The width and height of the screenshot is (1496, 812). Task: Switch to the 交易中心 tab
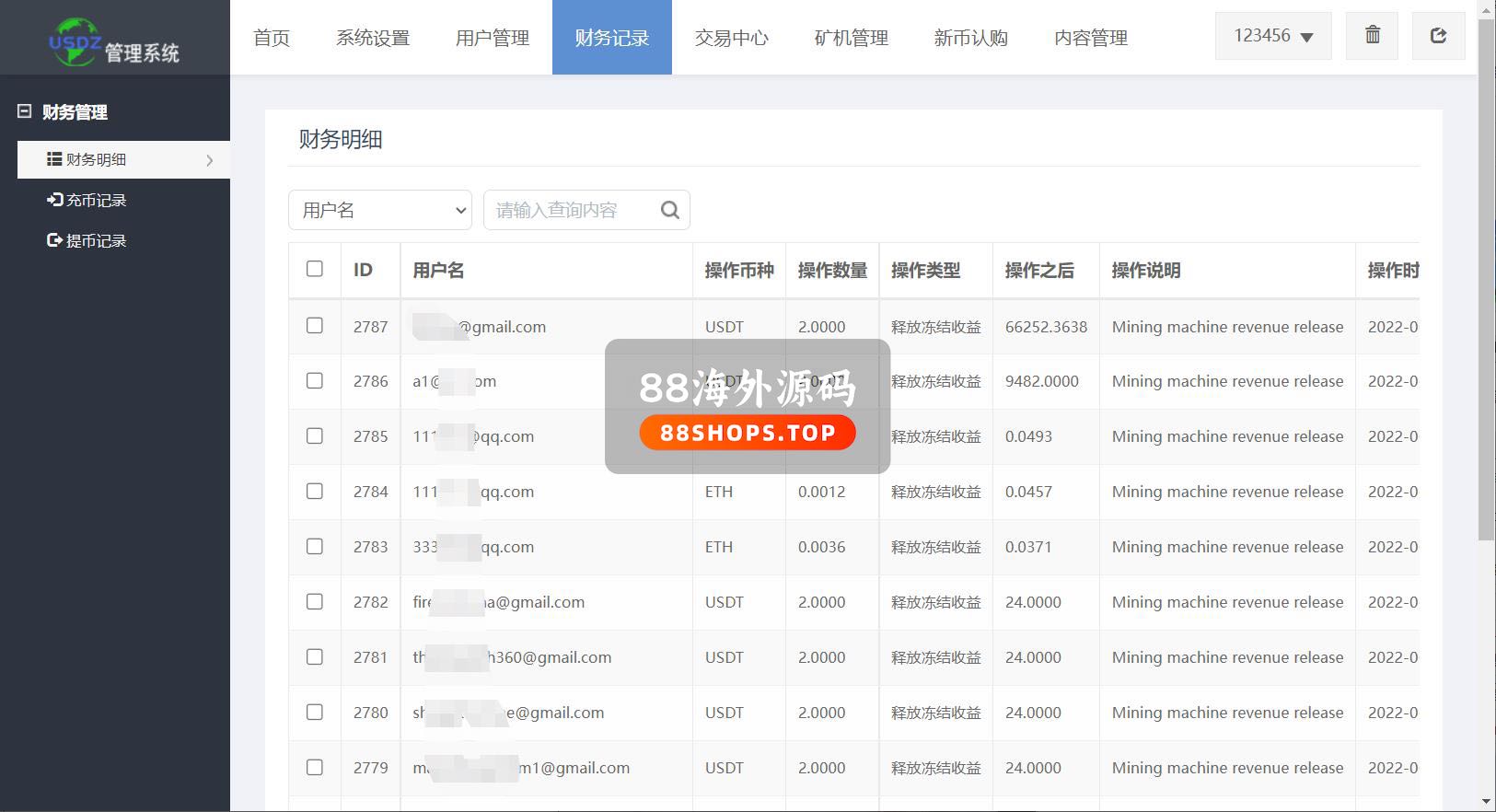click(731, 38)
